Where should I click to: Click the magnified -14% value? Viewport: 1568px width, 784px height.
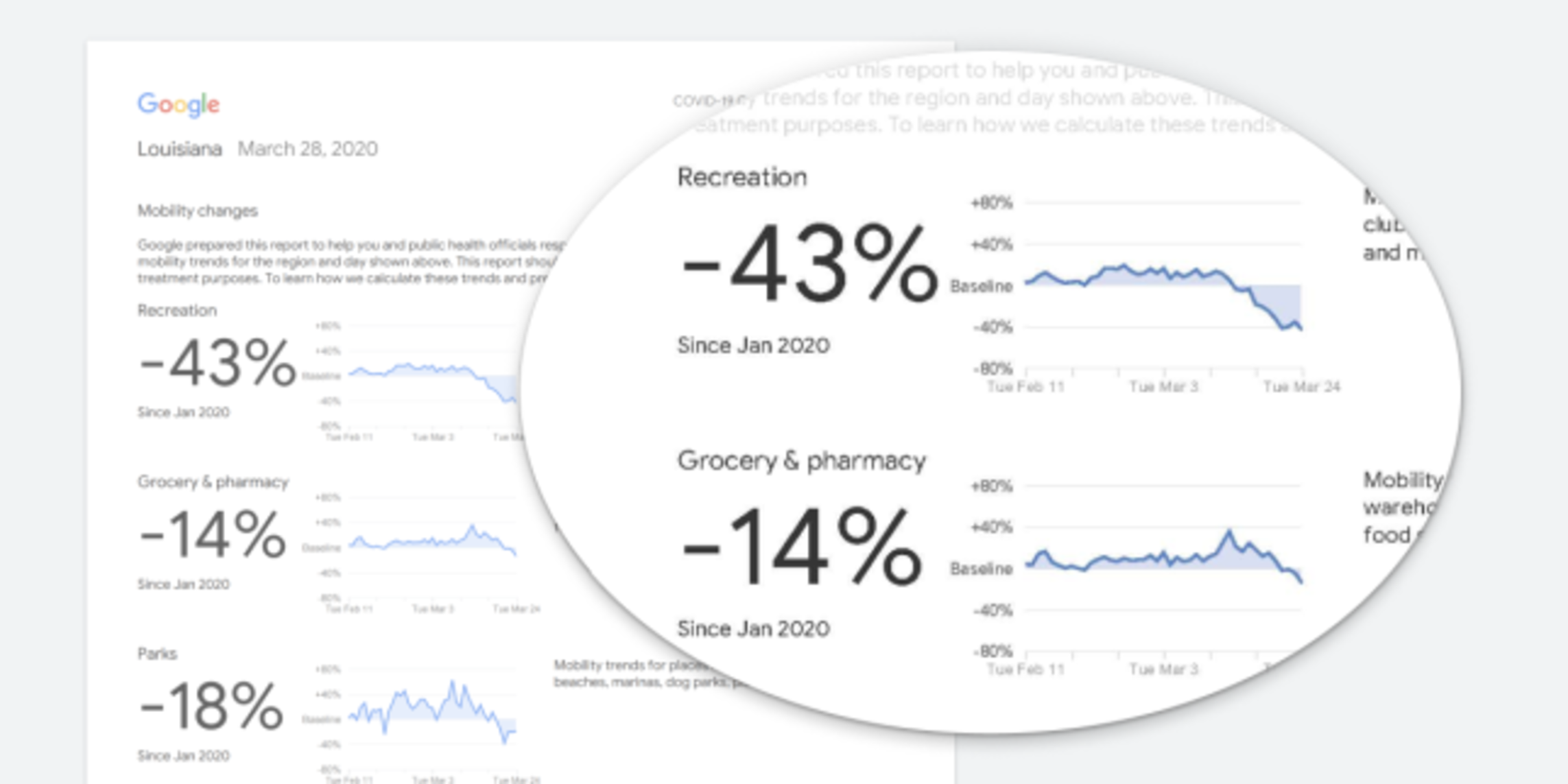tap(801, 549)
